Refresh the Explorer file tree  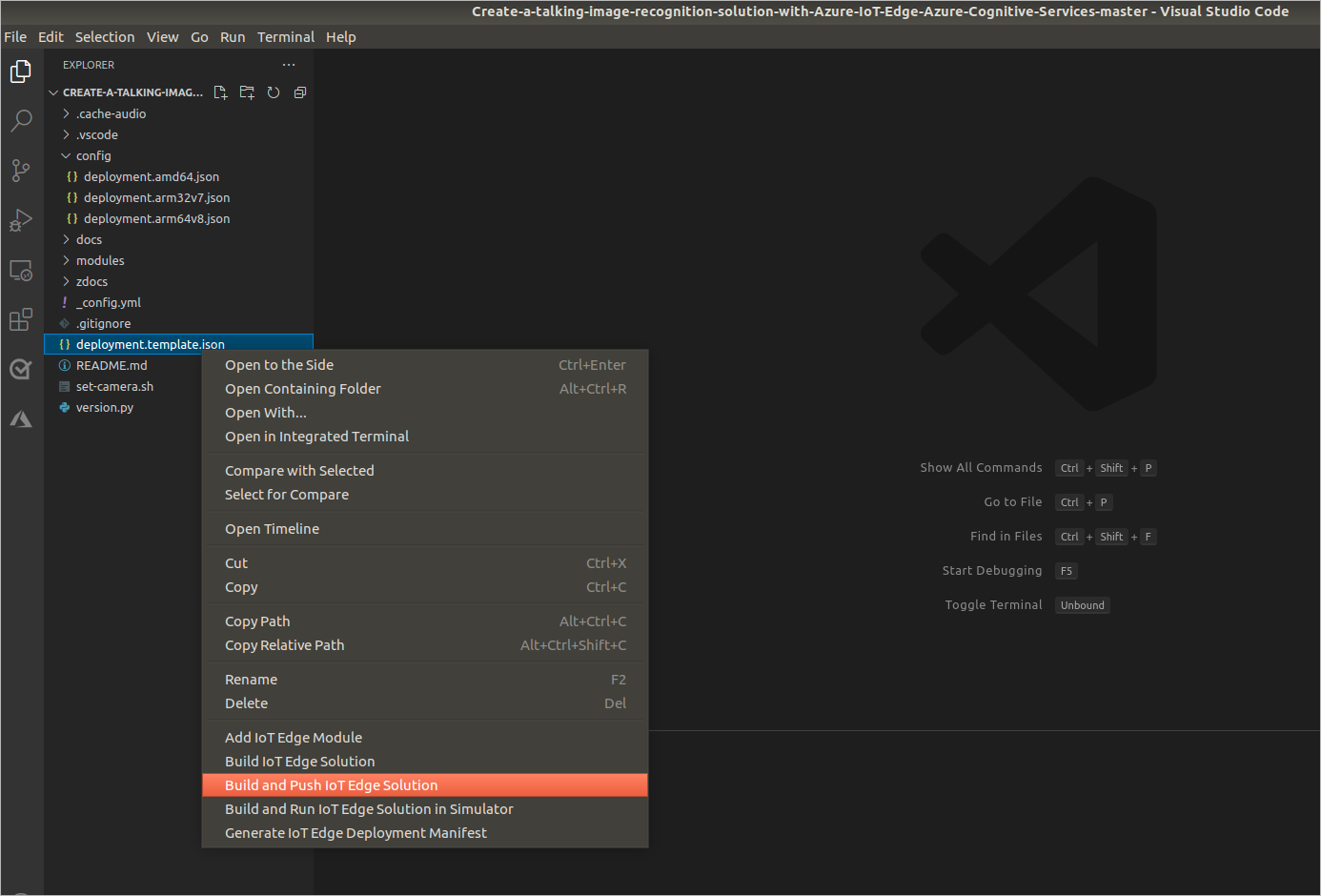click(x=274, y=92)
